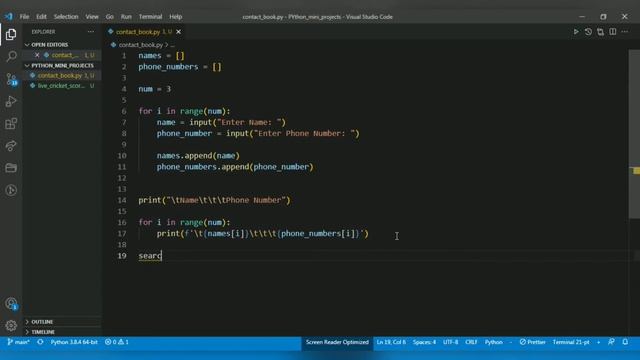Click the VS Code logo icon
The image size is (640, 360).
9,17
